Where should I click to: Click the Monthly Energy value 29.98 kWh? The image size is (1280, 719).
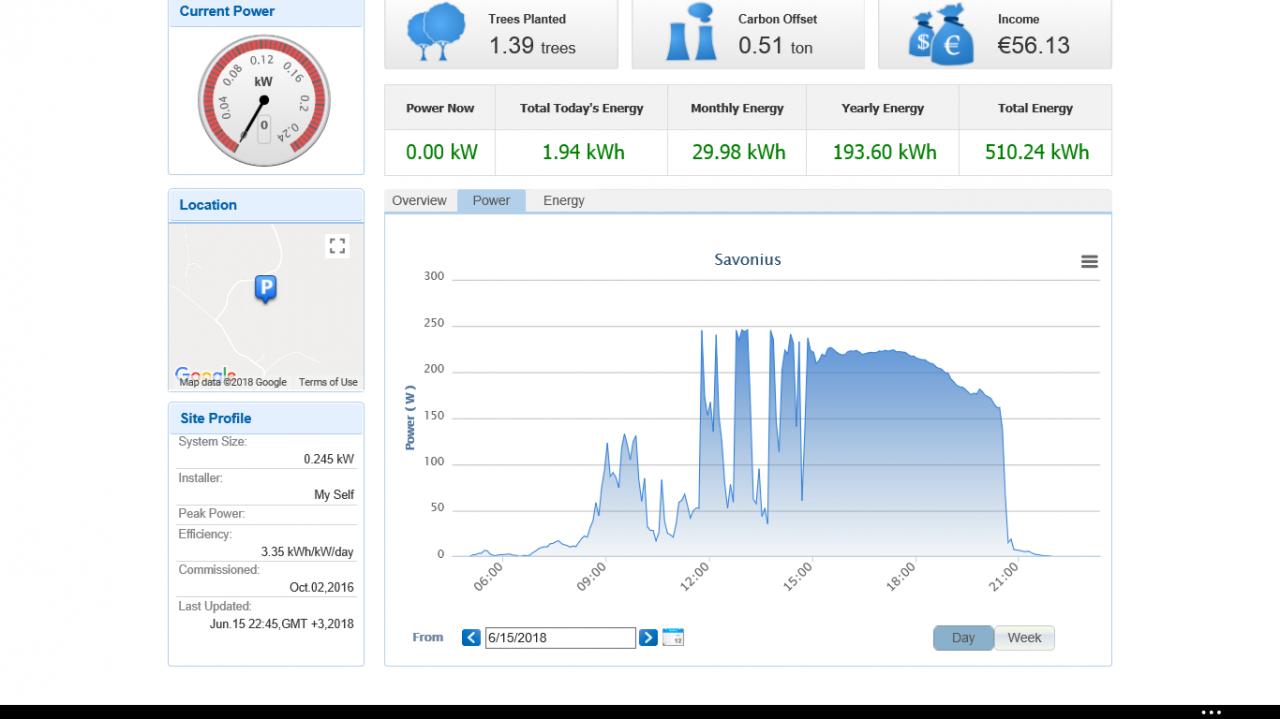(739, 152)
